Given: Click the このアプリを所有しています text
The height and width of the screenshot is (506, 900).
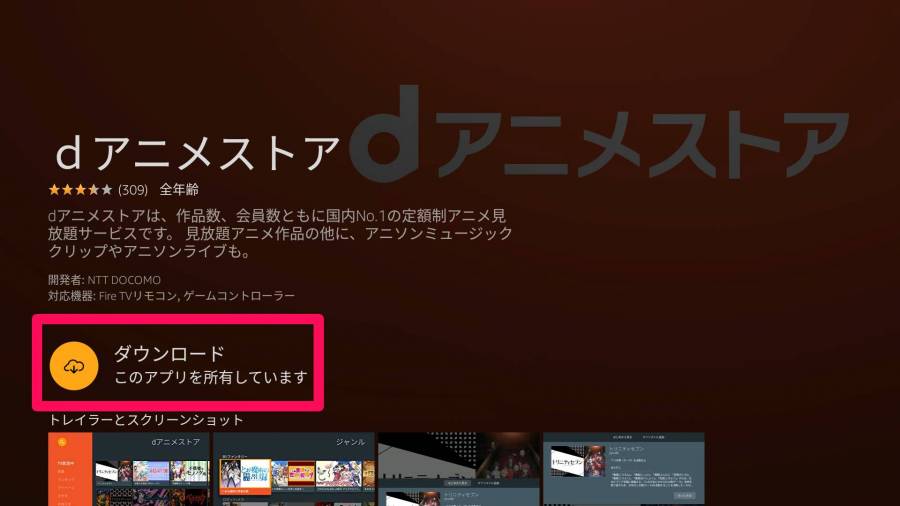Looking at the screenshot, I should pos(211,377).
